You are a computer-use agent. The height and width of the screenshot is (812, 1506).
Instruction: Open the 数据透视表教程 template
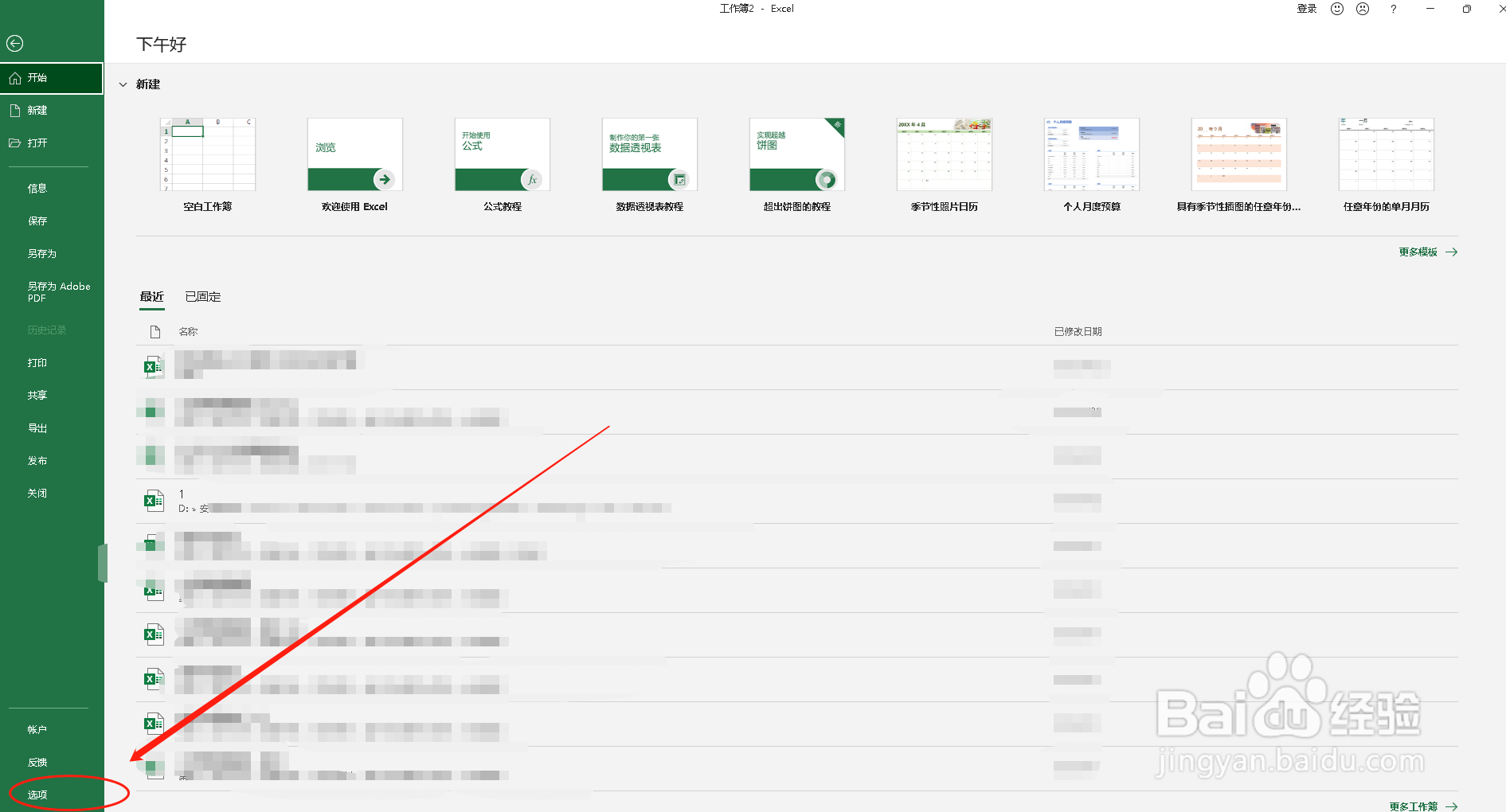[x=650, y=154]
